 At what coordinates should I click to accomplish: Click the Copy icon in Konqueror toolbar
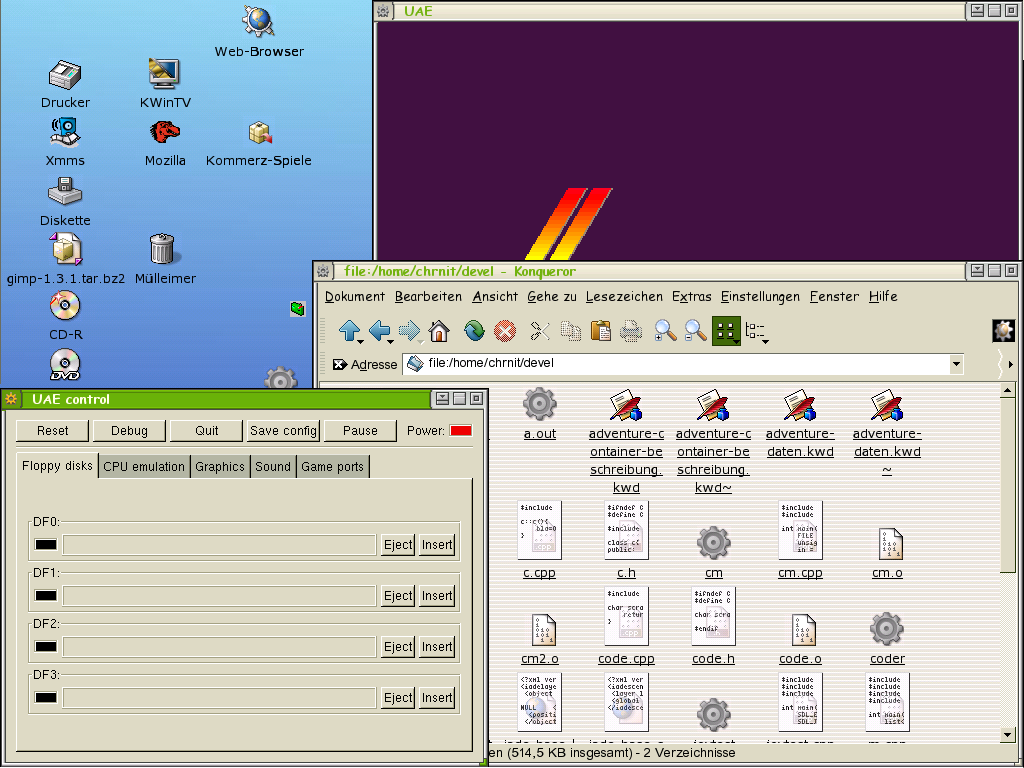[x=571, y=331]
